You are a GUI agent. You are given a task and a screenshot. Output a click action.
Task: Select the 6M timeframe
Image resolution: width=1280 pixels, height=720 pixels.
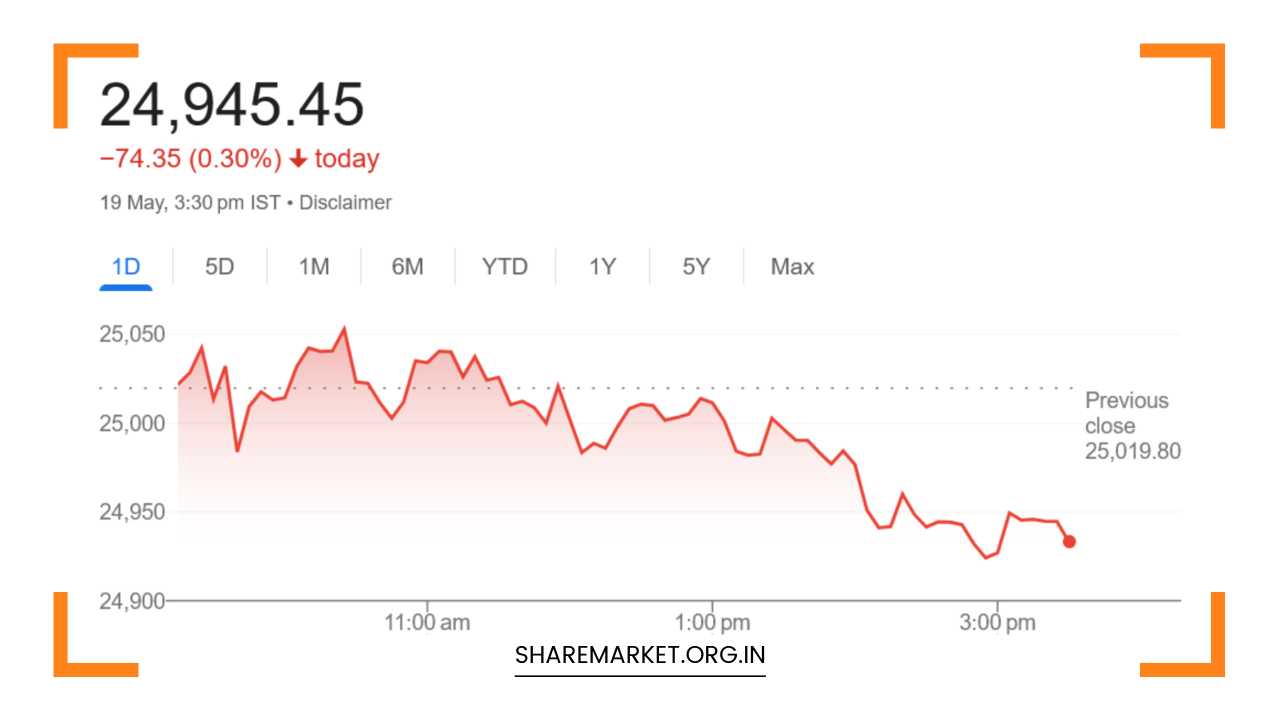[408, 267]
